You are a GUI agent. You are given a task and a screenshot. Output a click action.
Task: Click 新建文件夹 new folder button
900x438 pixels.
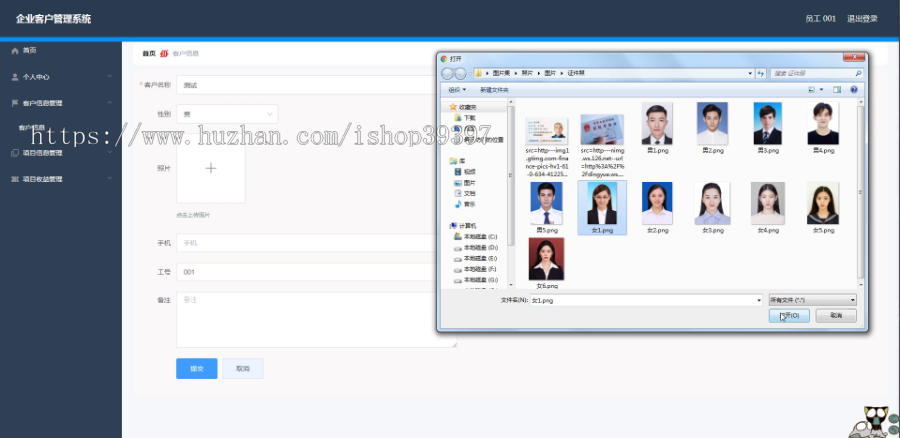pos(494,90)
